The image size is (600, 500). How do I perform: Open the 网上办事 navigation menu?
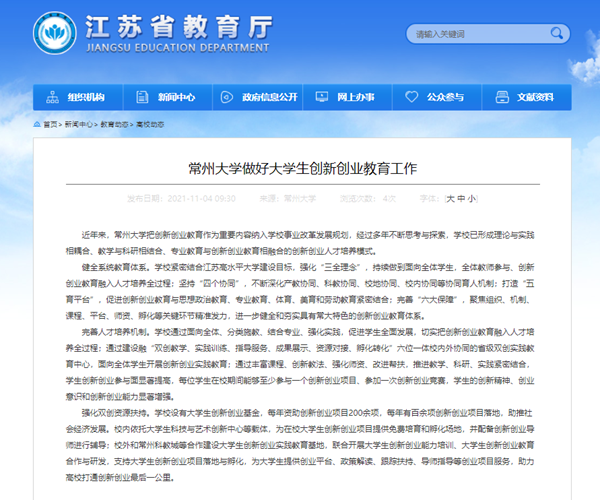[355, 97]
